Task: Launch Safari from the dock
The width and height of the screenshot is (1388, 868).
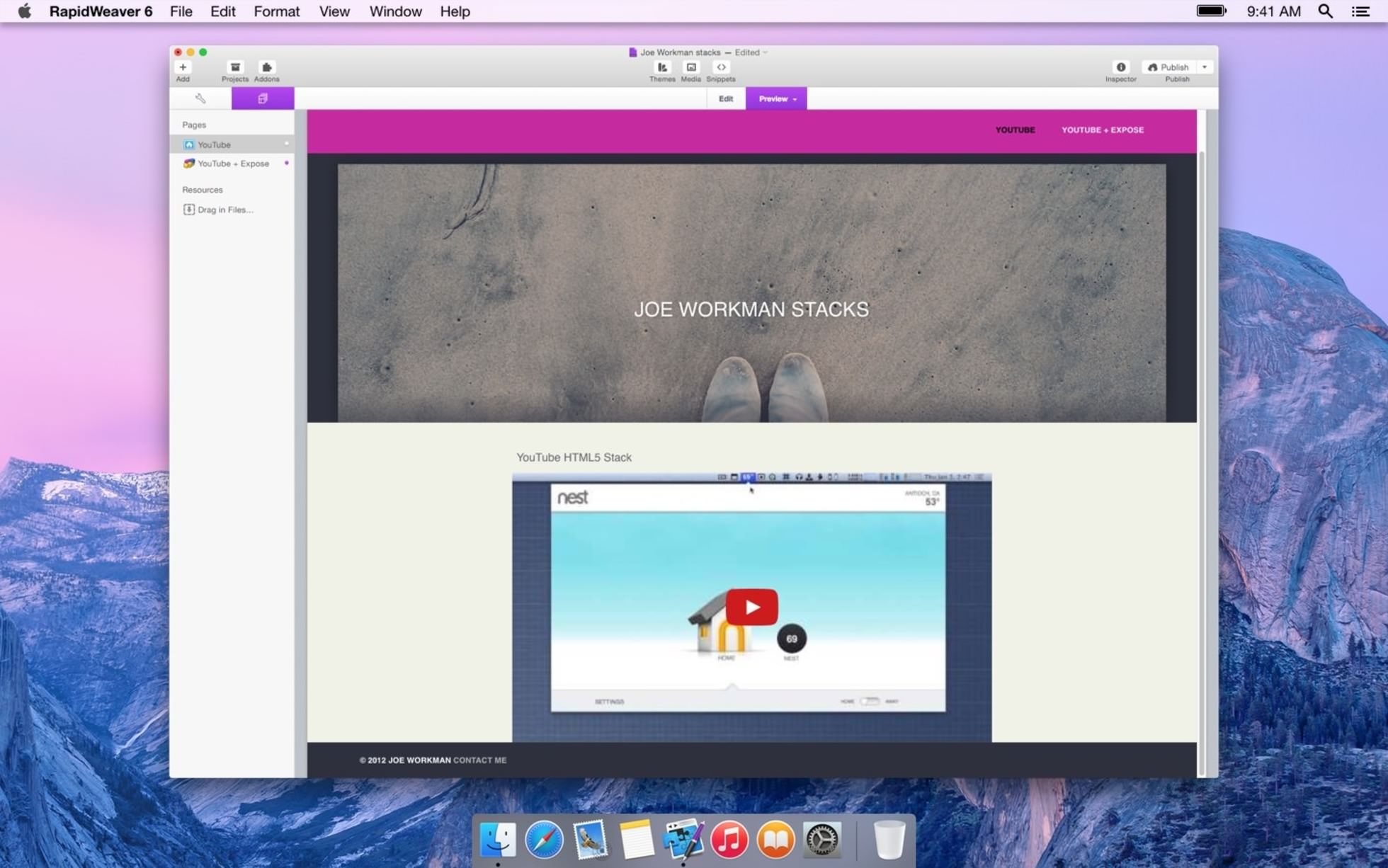Action: pos(544,840)
